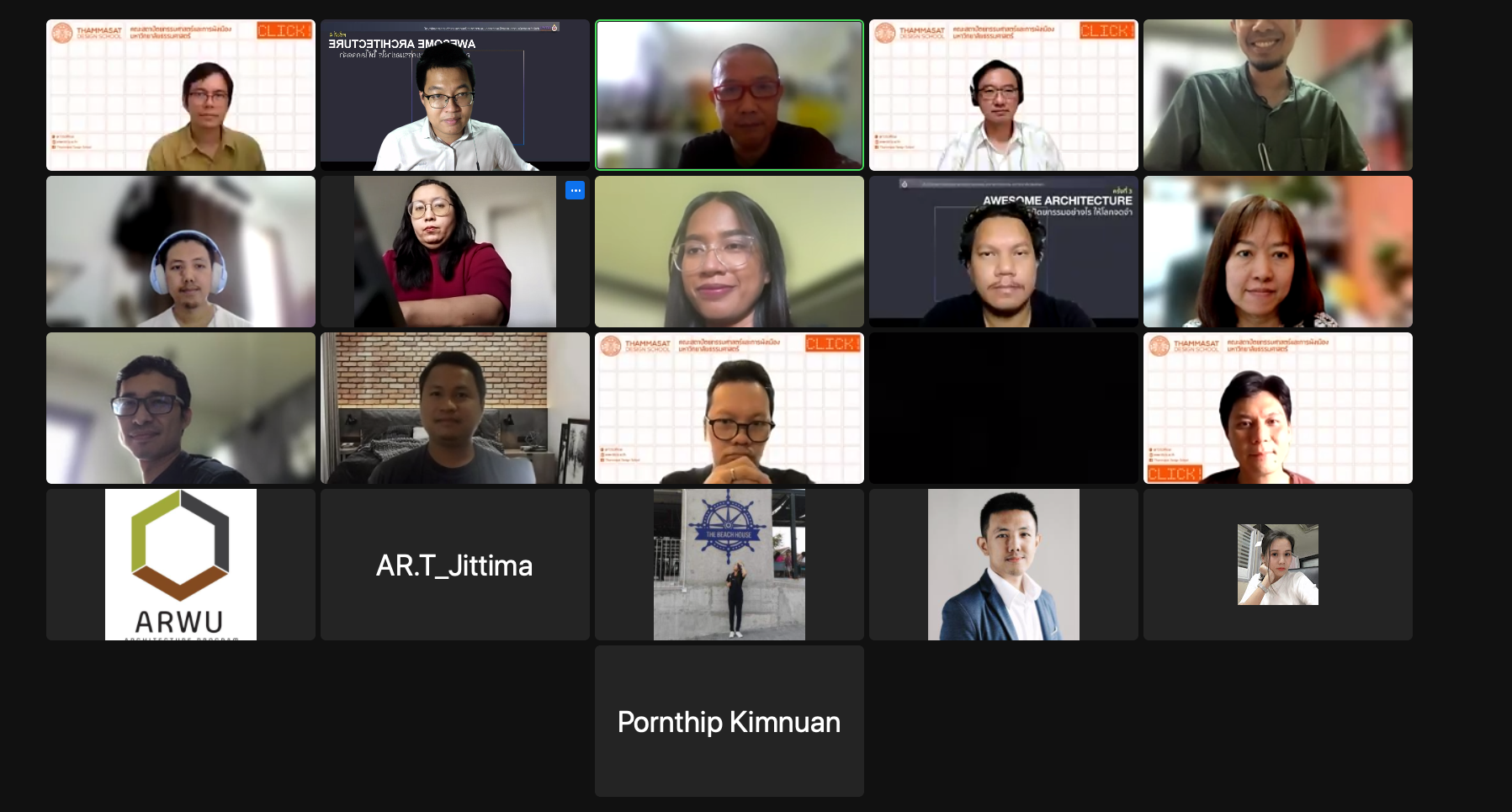Click the blue blazer profile picture tile
Image resolution: width=1512 pixels, height=812 pixels.
(1004, 565)
